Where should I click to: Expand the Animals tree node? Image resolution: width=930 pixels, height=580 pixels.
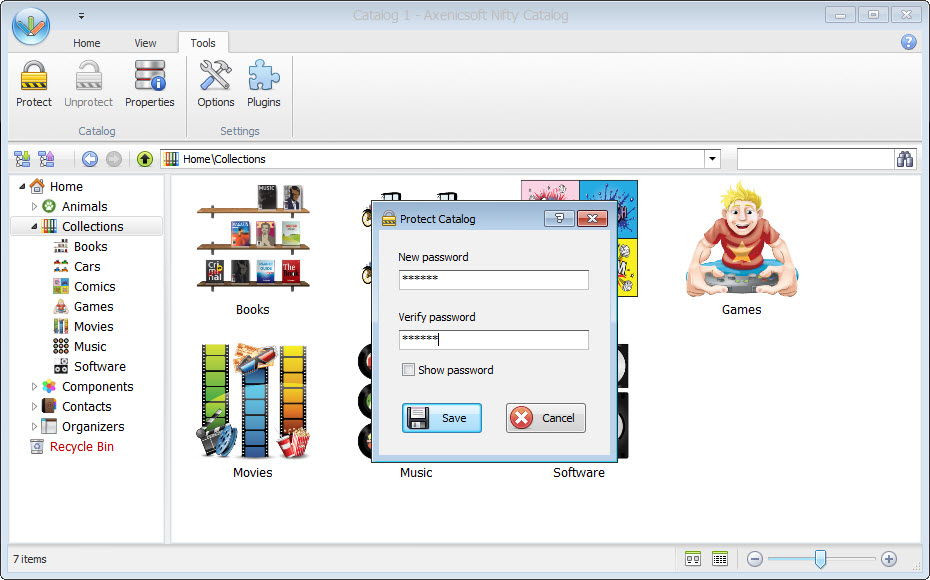34,206
